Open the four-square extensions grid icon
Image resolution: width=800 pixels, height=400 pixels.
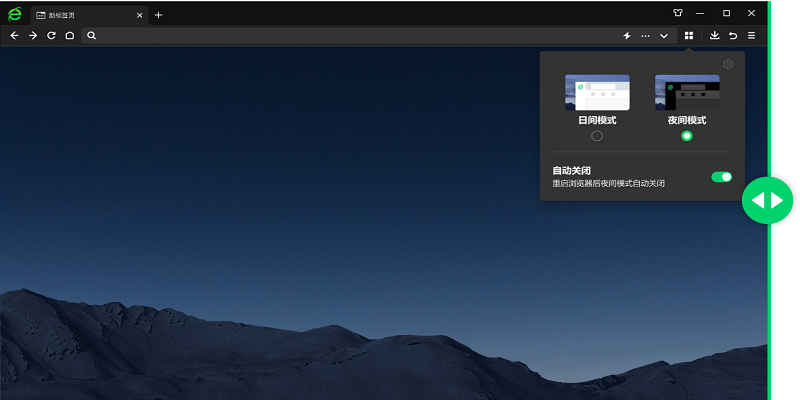[x=689, y=35]
